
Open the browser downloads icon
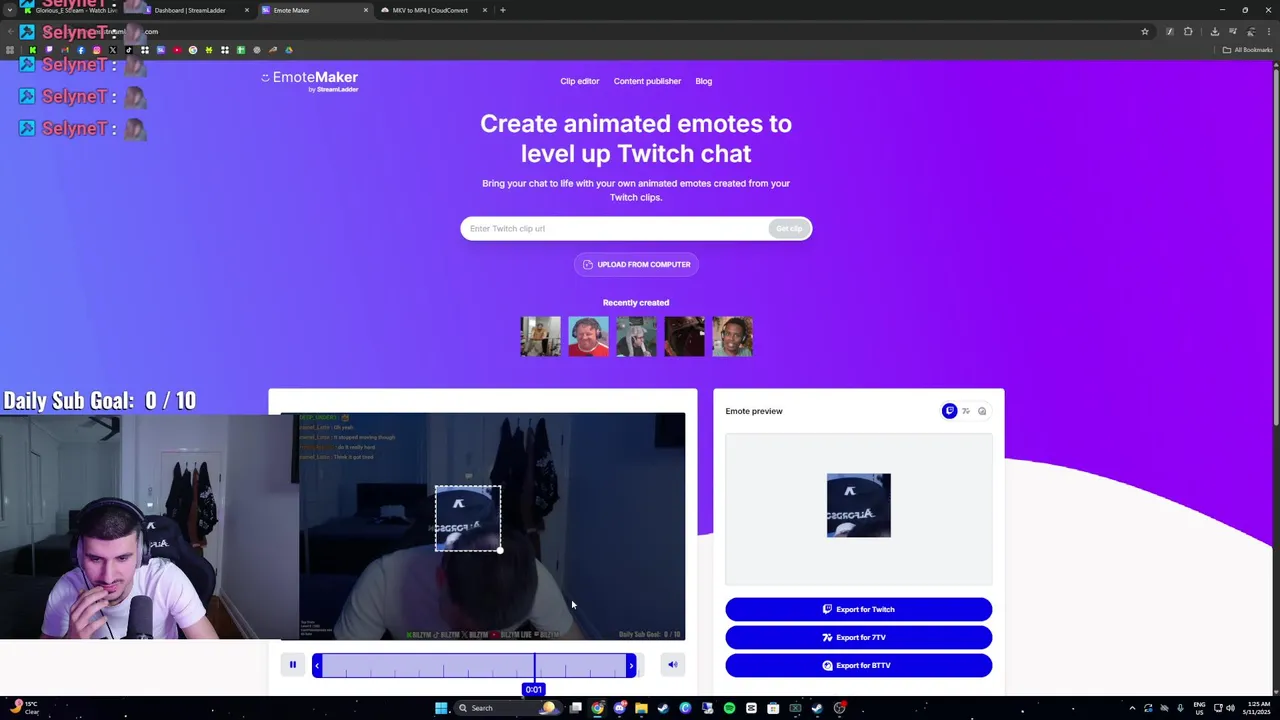(1215, 31)
